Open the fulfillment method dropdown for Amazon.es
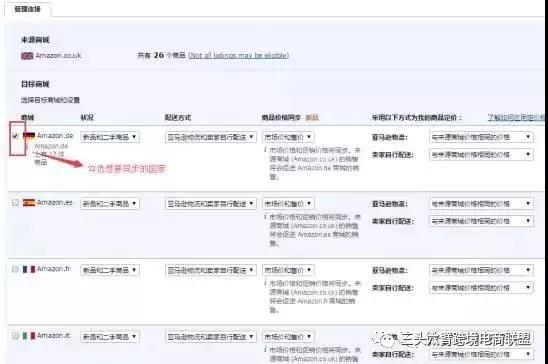548x364 pixels. (x=211, y=203)
